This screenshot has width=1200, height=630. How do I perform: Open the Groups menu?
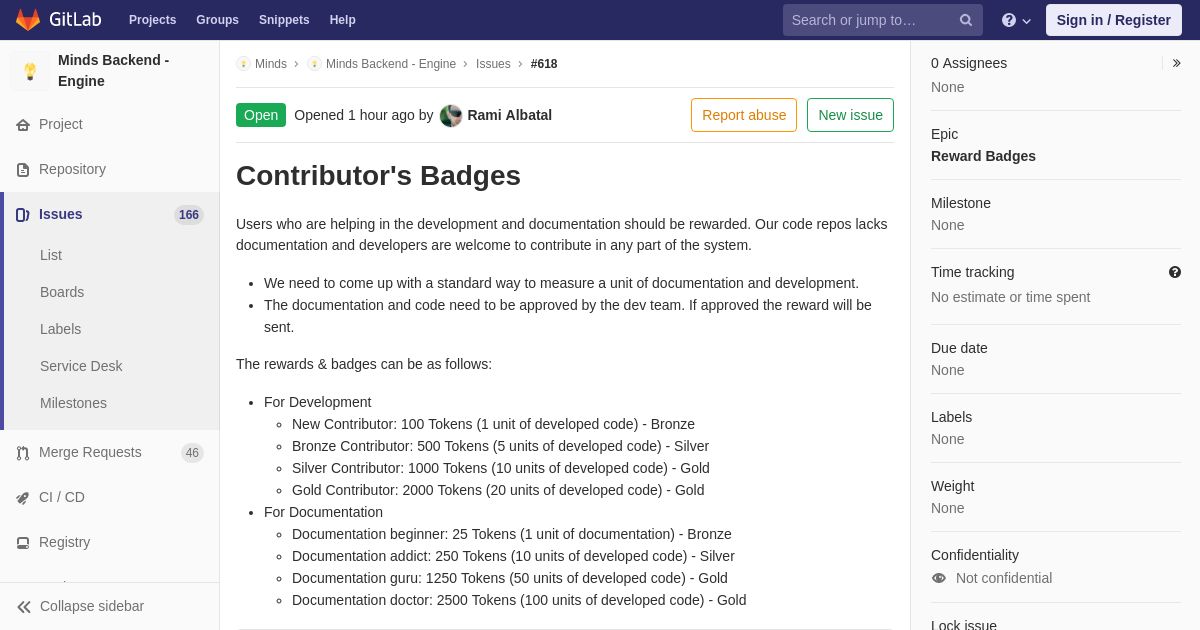point(217,20)
